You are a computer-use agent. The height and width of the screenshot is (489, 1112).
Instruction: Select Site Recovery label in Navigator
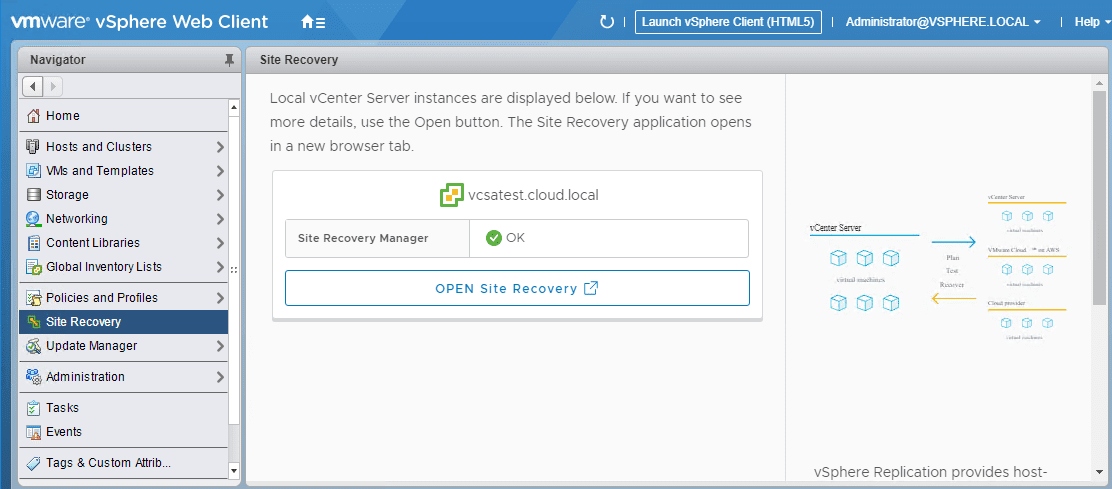pos(84,322)
